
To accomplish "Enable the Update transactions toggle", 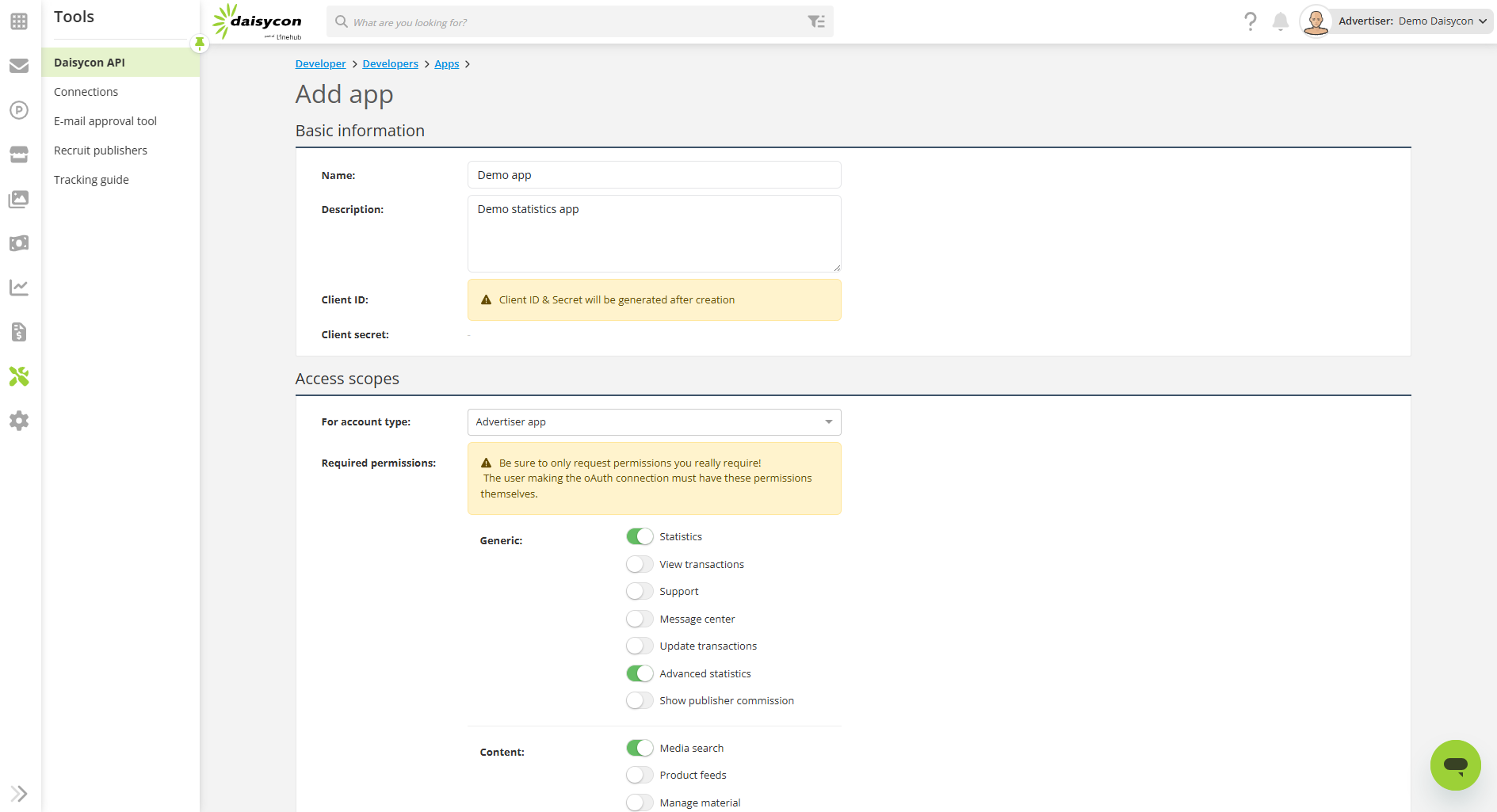I will [x=640, y=646].
